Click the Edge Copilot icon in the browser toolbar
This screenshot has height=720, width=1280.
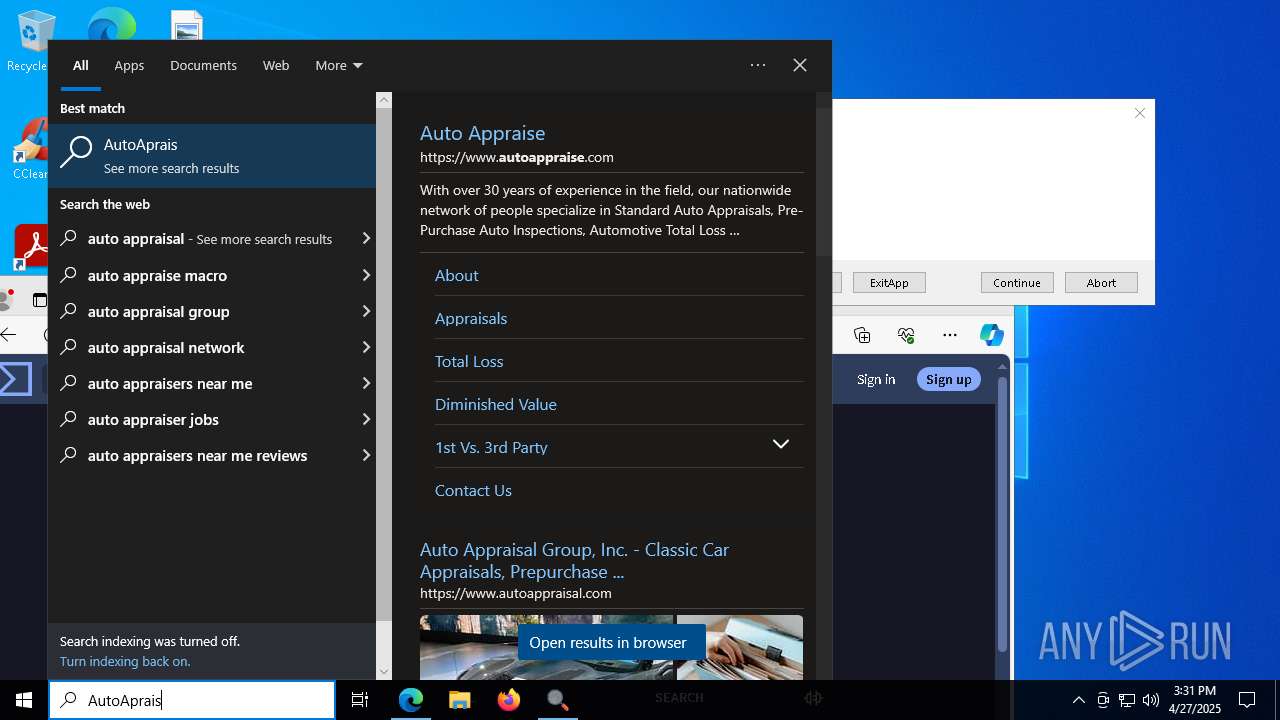pos(991,335)
